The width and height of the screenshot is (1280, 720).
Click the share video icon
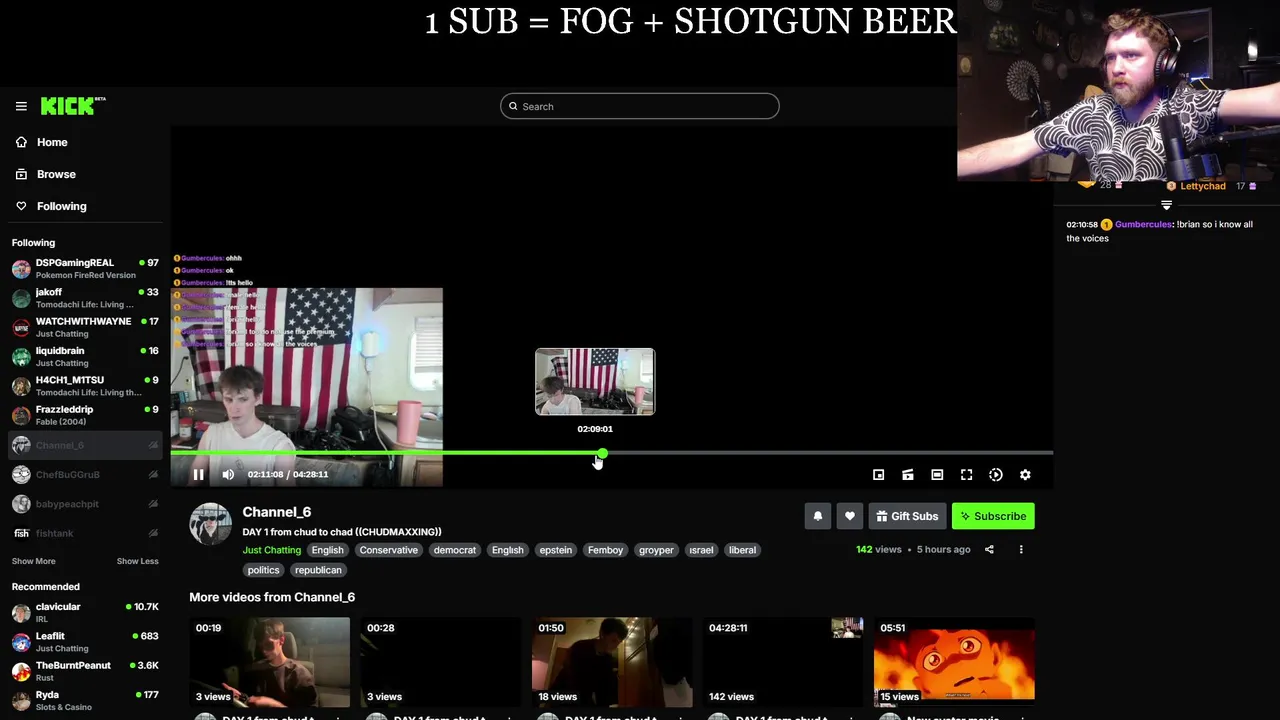(x=989, y=549)
